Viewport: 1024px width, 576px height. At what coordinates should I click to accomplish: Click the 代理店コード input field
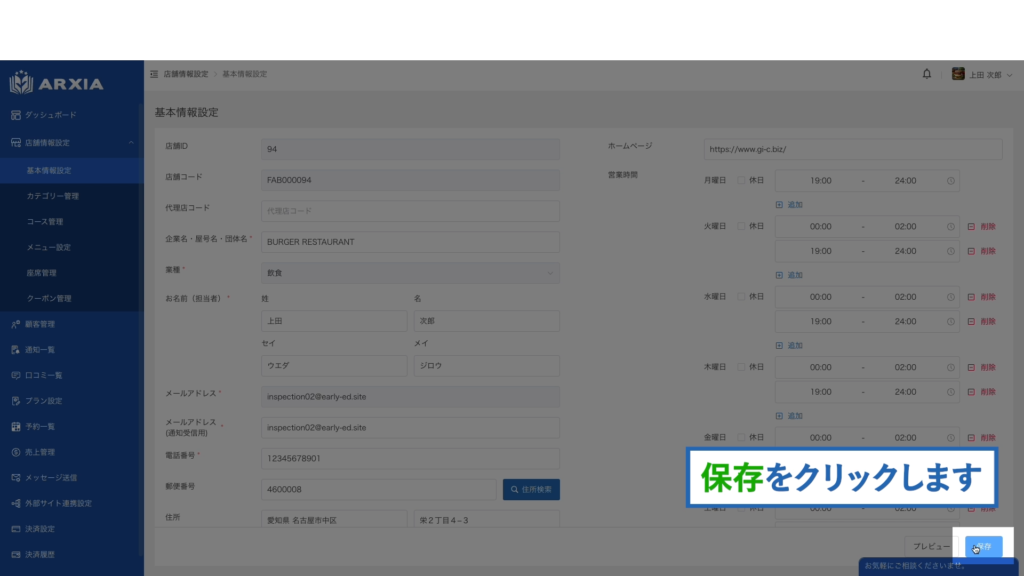point(410,211)
